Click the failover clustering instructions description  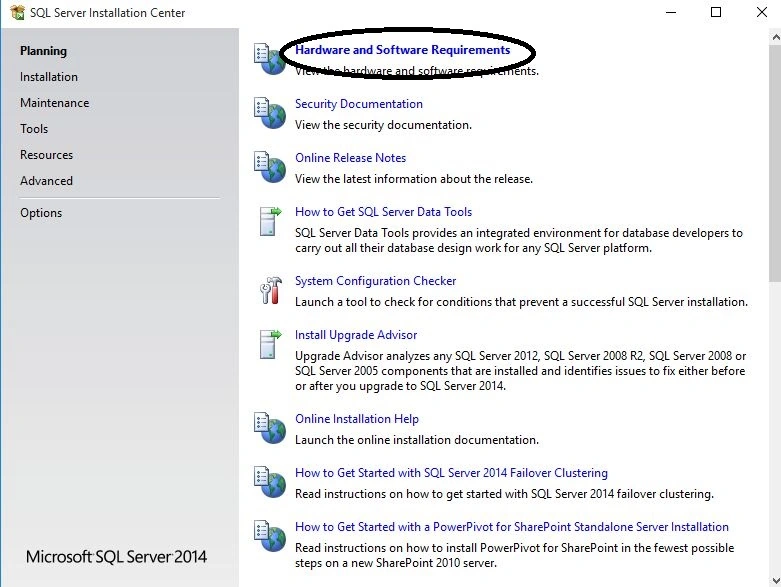click(x=504, y=494)
